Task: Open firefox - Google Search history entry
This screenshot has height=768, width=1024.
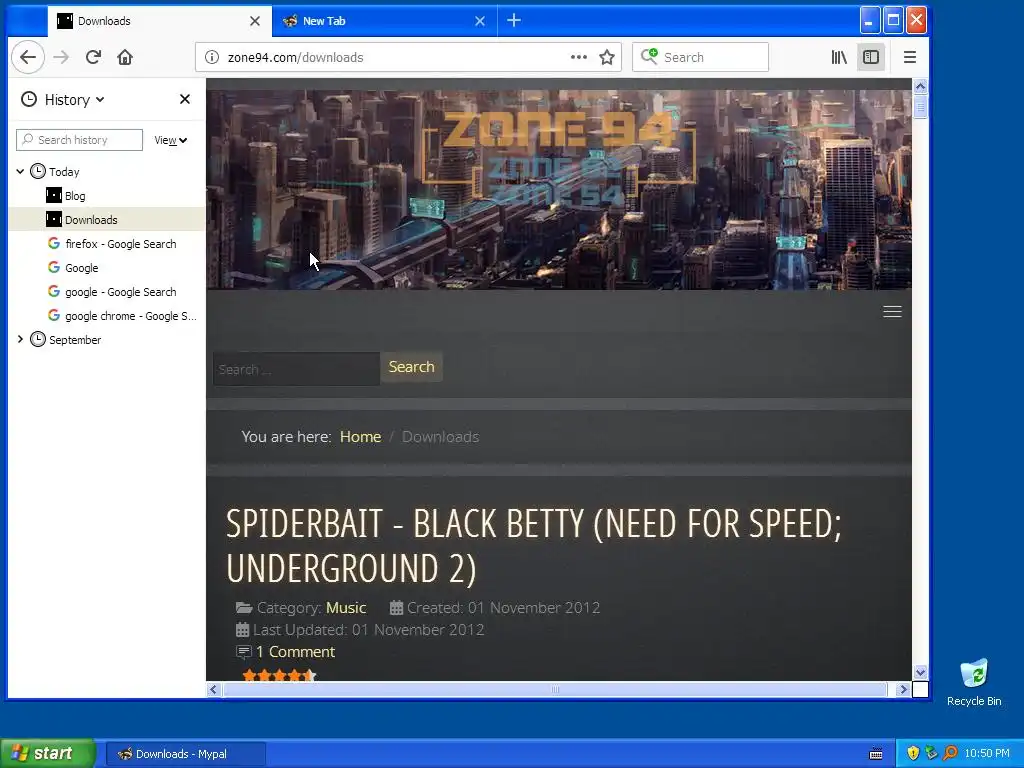Action: [106, 244]
